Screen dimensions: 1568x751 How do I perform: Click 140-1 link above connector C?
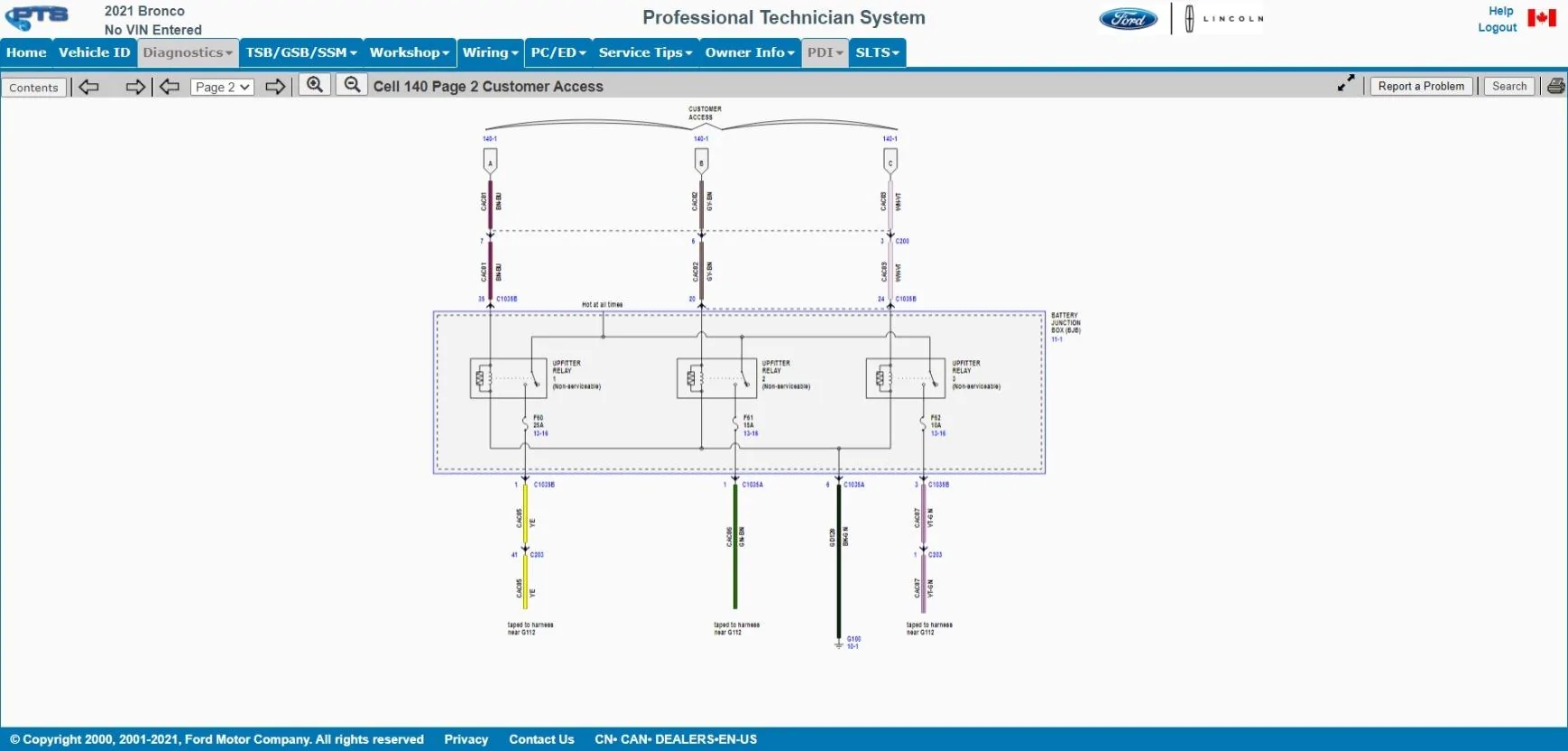click(x=890, y=139)
